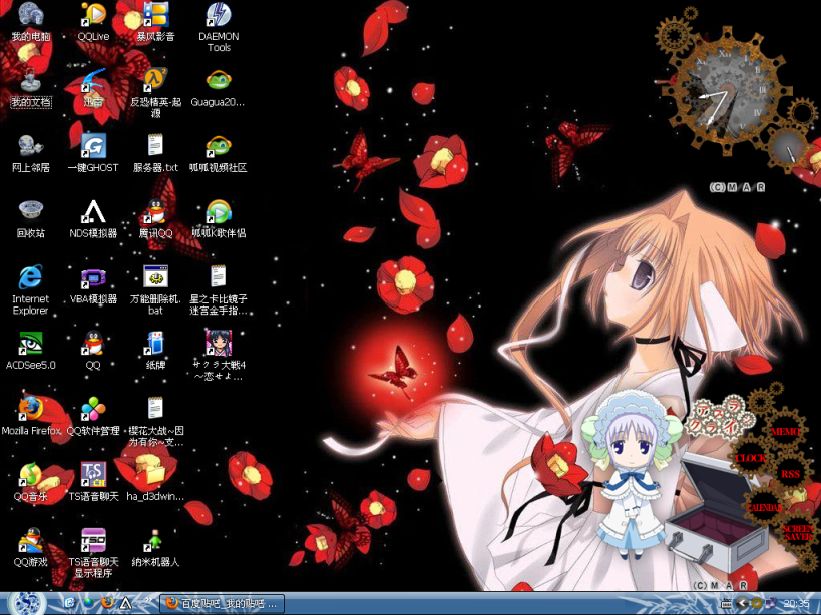821x615 pixels.
Task: Open the Start button on taskbar
Action: [25, 603]
